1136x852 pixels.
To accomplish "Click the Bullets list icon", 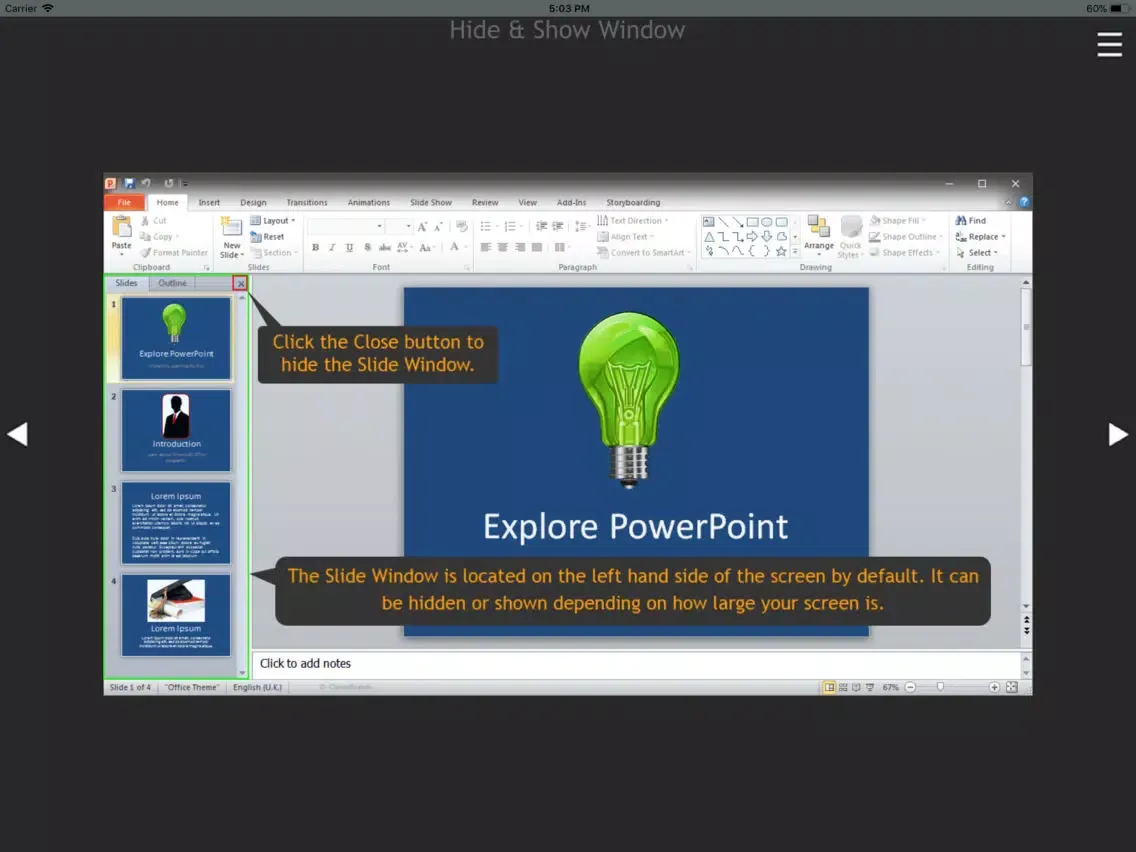I will [x=488, y=226].
